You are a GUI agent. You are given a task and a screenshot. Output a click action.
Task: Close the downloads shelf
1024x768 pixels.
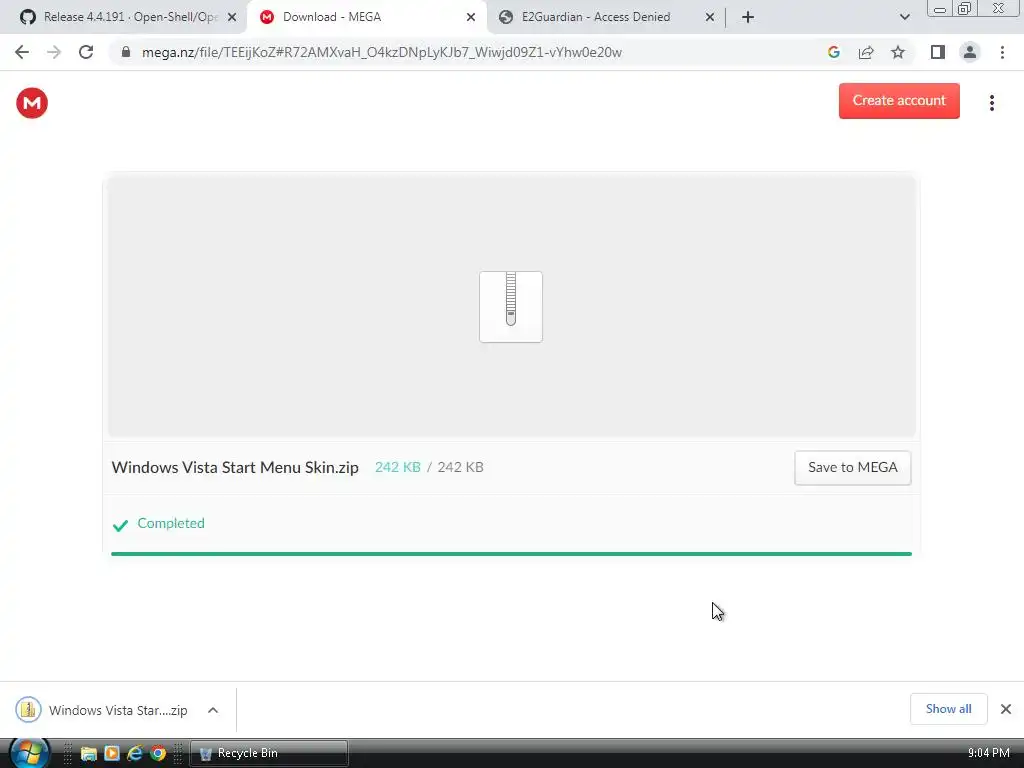(x=1006, y=709)
